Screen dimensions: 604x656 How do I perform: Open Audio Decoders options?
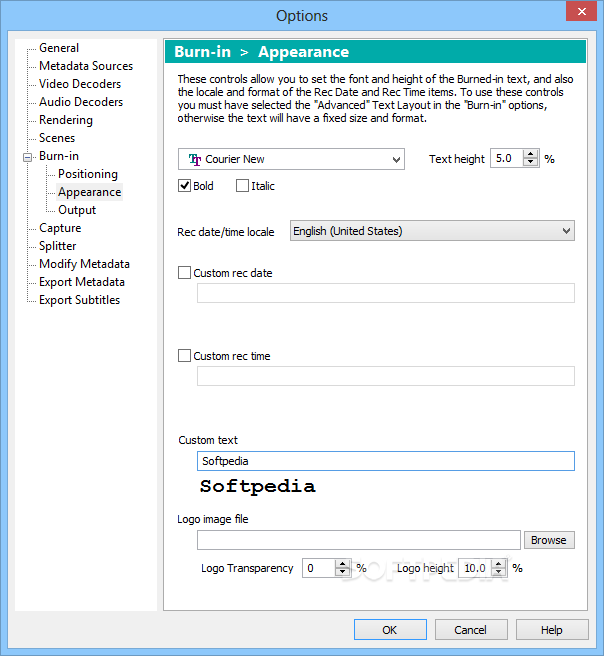(81, 102)
